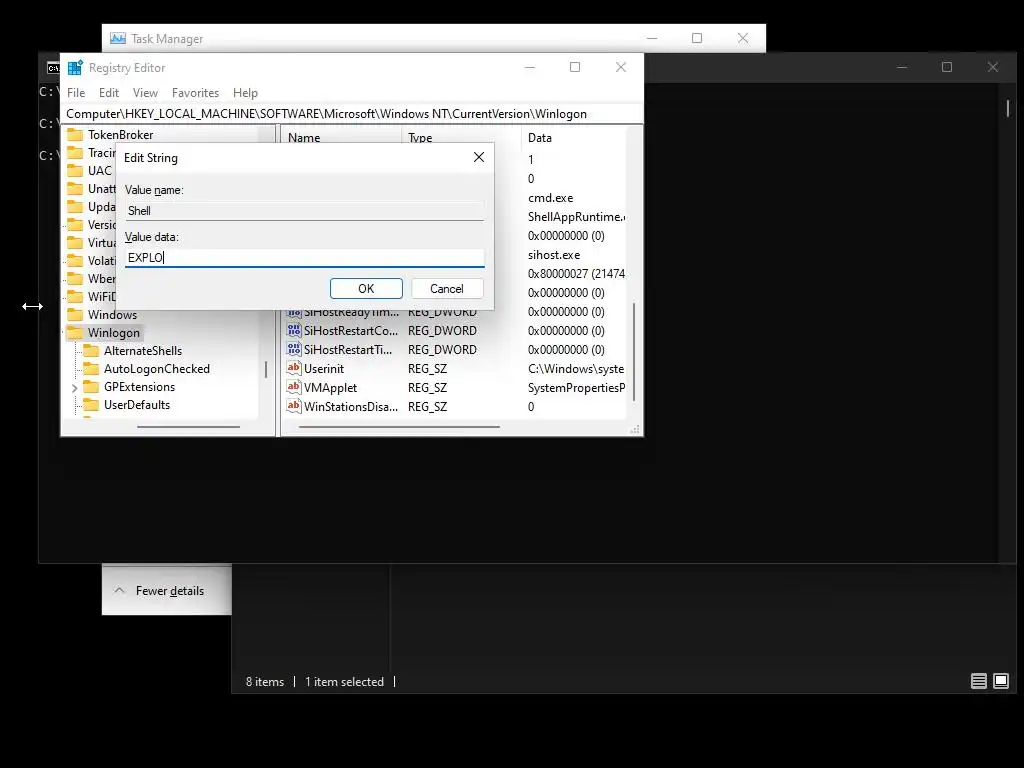
Task: Maximize the Registry Editor window
Action: [x=575, y=67]
